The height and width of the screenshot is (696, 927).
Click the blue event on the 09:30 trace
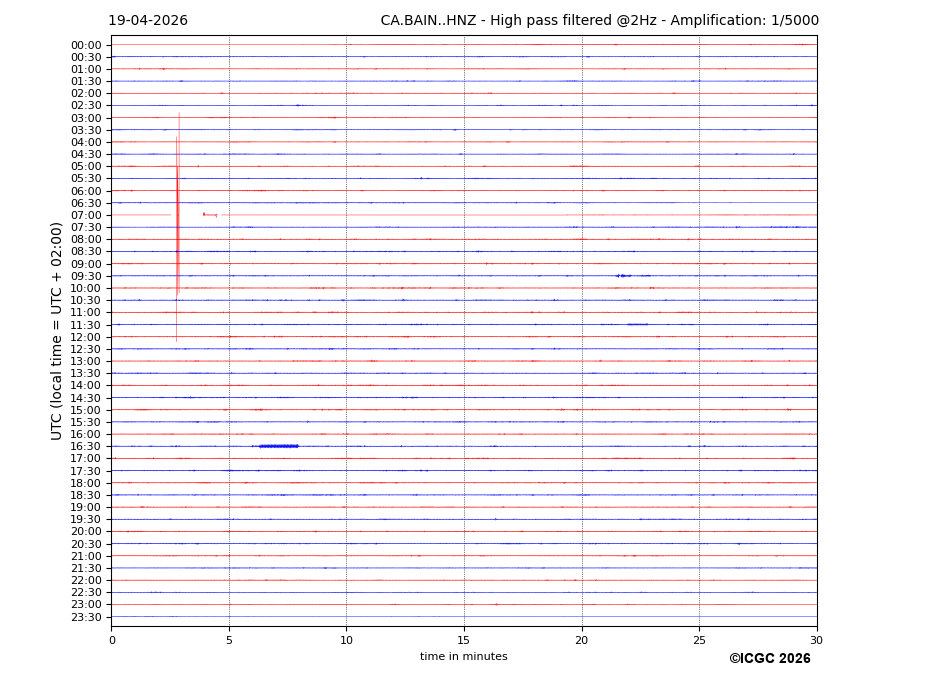[x=623, y=276]
